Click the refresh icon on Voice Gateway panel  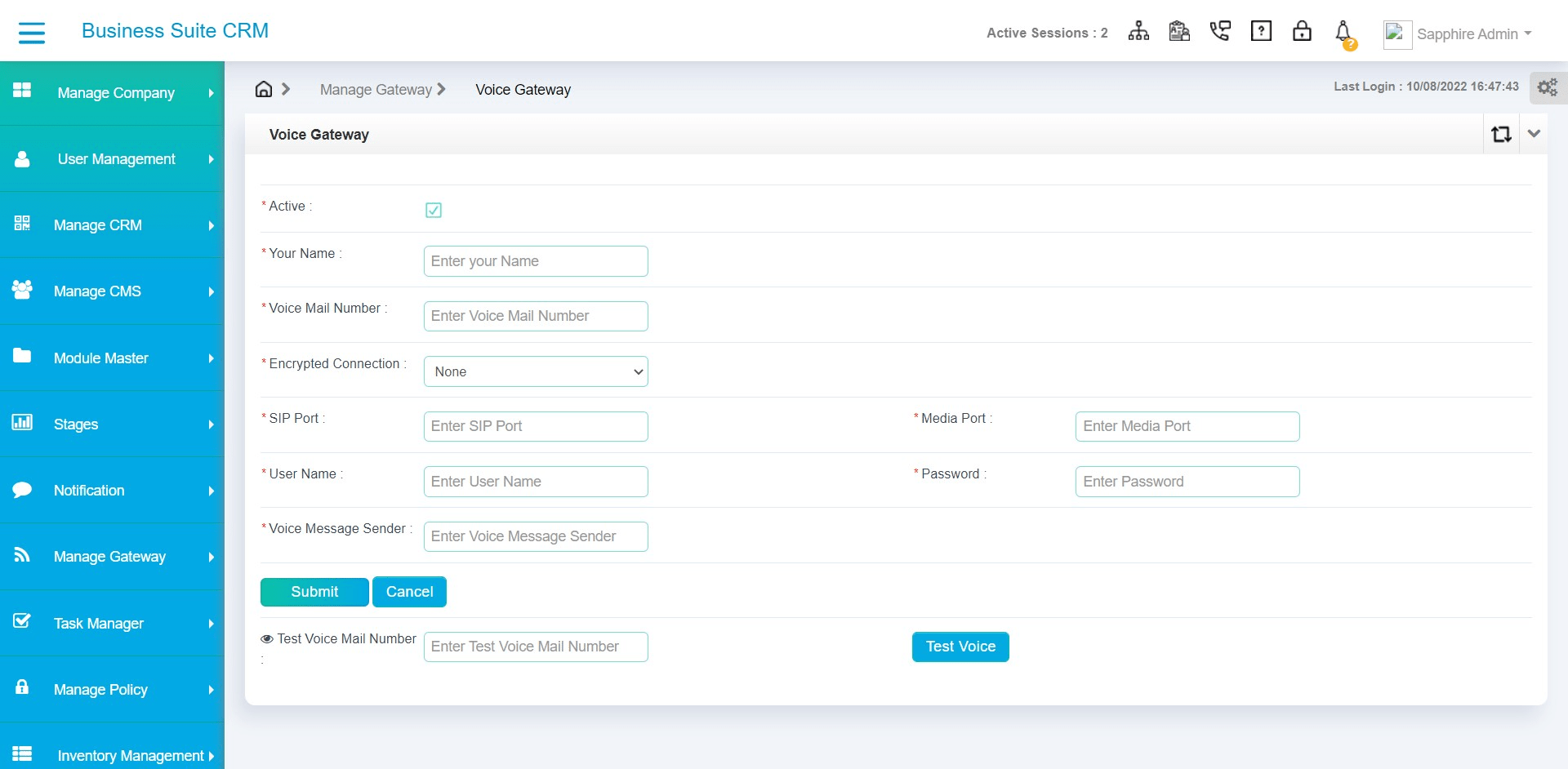(x=1502, y=134)
